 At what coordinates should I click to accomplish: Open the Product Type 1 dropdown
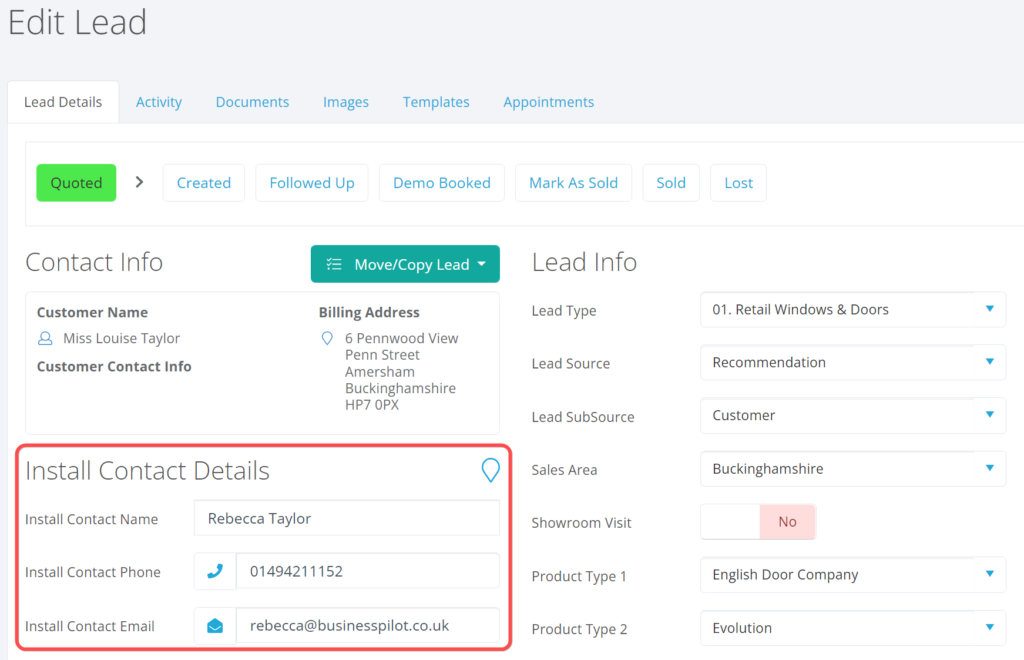pyautogui.click(x=852, y=575)
